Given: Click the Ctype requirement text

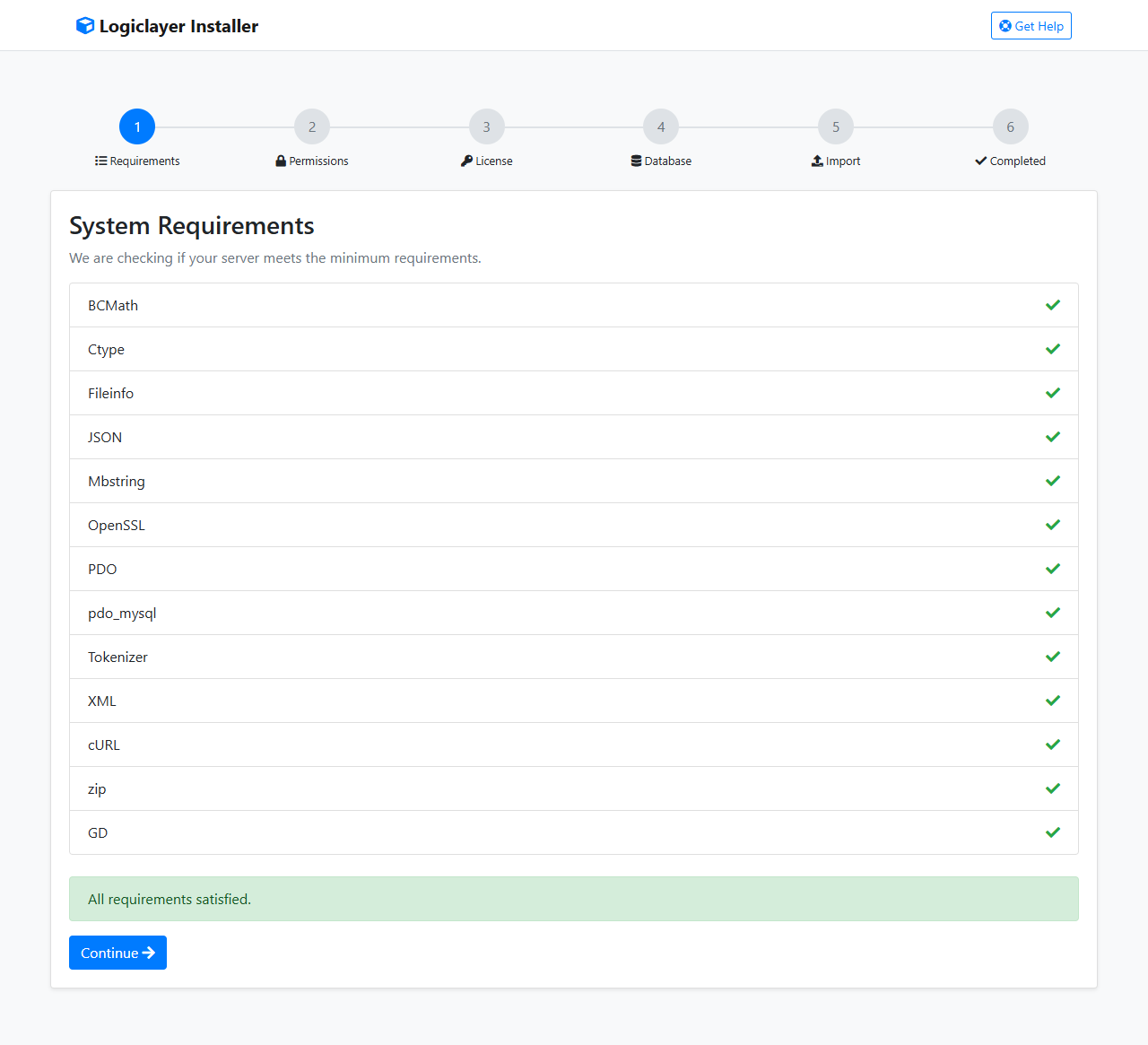Looking at the screenshot, I should [106, 350].
